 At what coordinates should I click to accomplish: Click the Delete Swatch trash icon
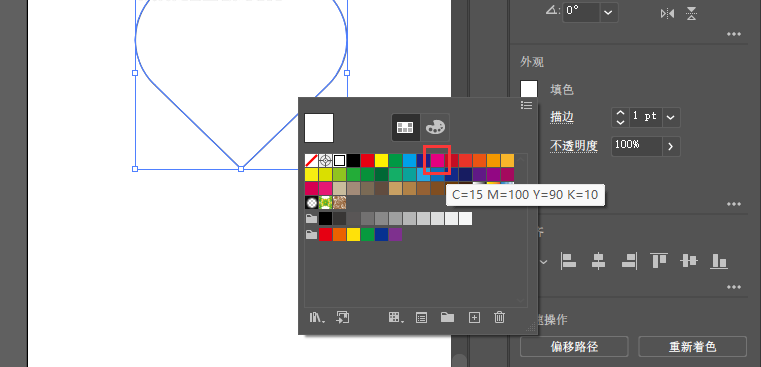(499, 317)
